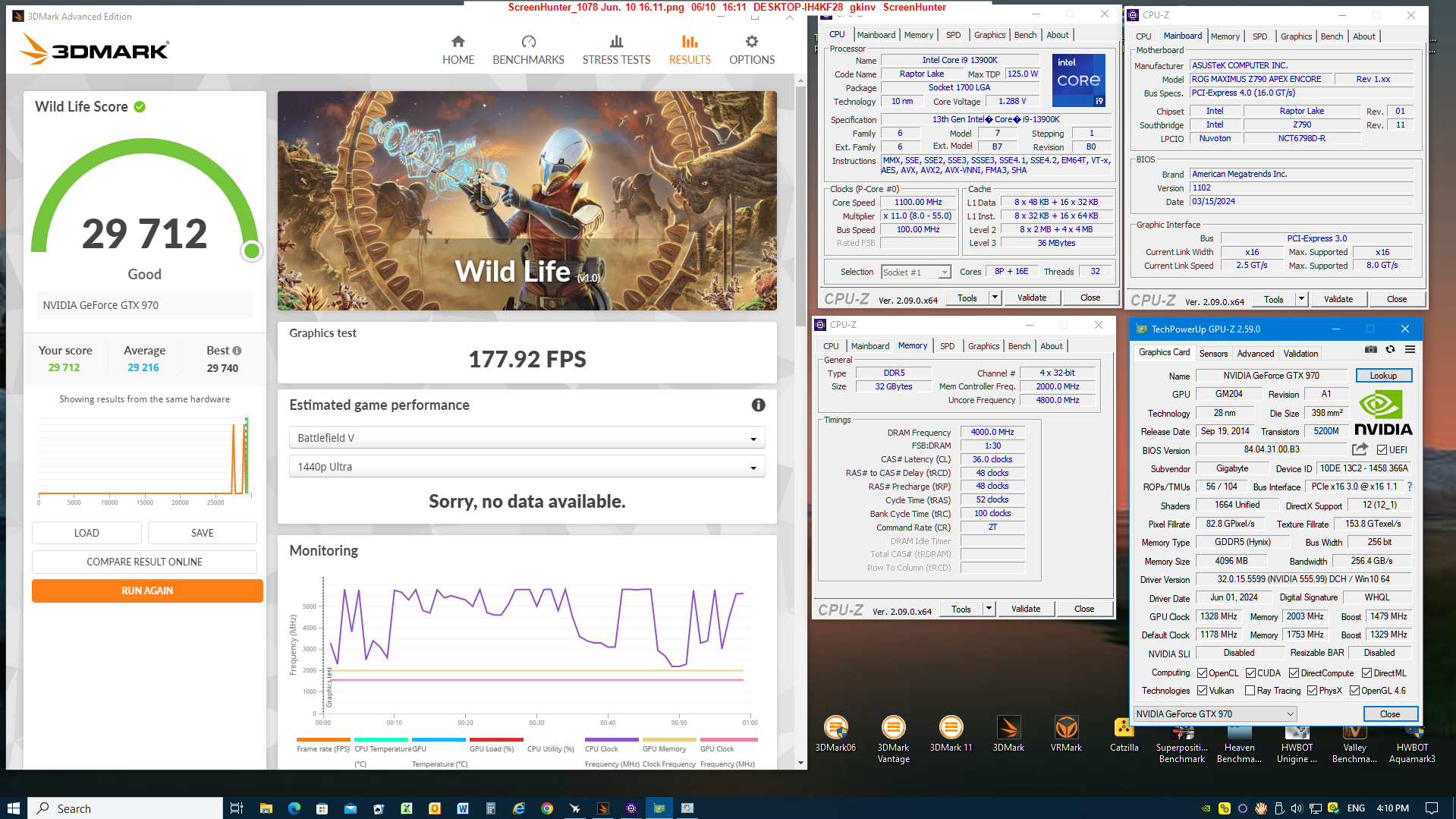Screen dimensions: 1456x819
Task: Click SAVE result button
Action: click(x=203, y=533)
